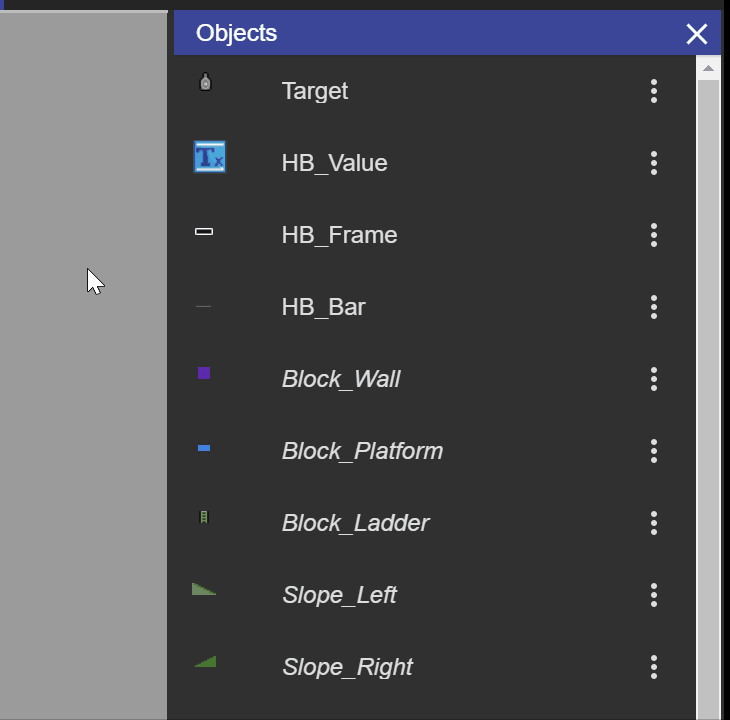730x720 pixels.
Task: Click the scrollbar up arrow
Action: point(708,68)
